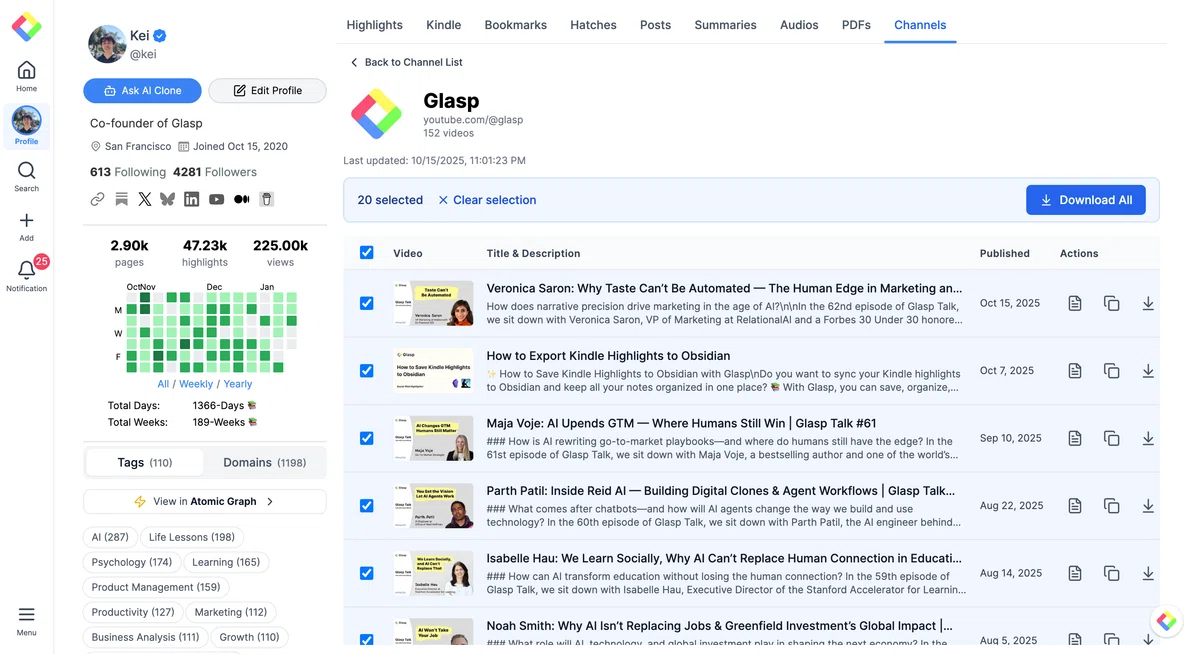Viewport: 1200px width, 654px height.
Task: Download icon for Export Kindle Highlights video
Action: (1148, 371)
